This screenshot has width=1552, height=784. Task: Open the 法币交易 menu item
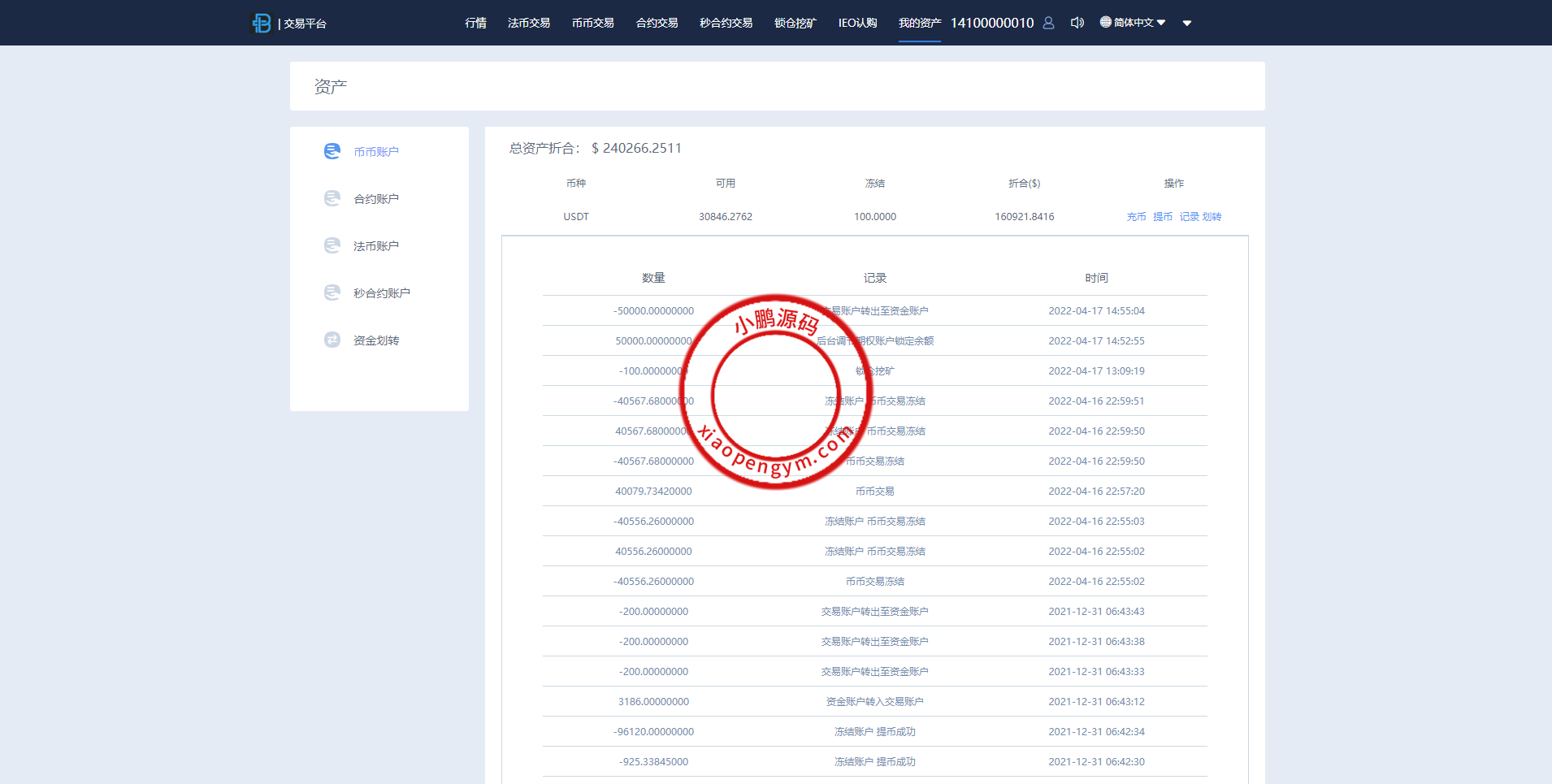tap(529, 23)
